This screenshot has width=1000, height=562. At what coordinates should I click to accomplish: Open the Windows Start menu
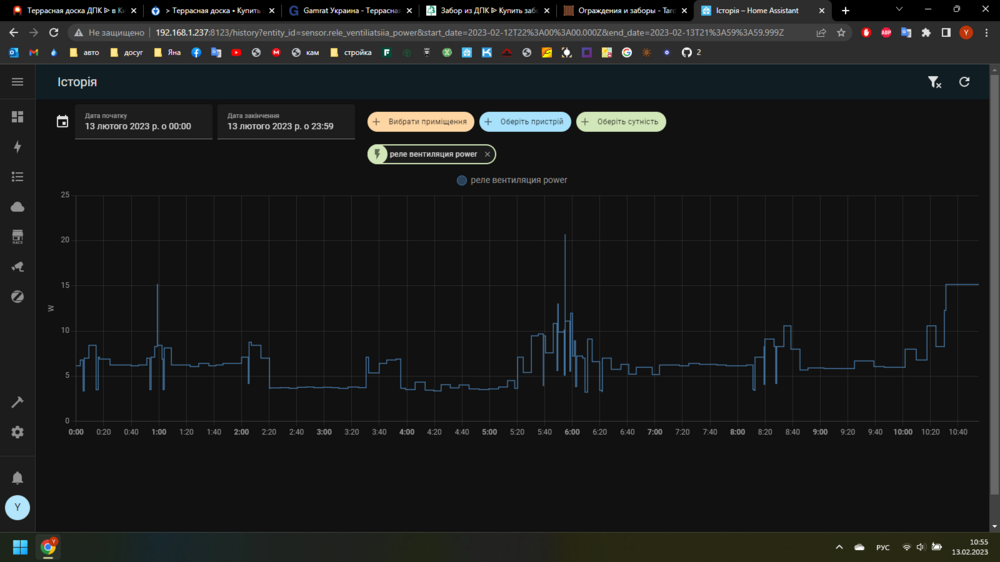(20, 547)
